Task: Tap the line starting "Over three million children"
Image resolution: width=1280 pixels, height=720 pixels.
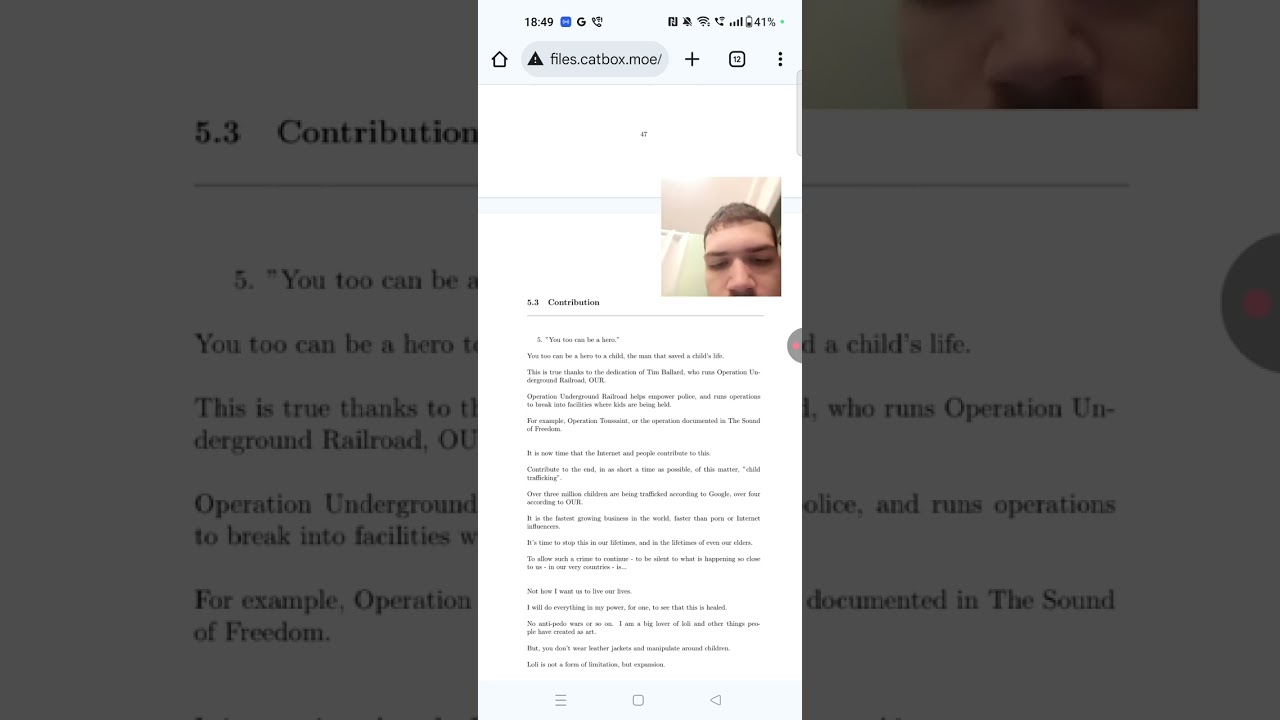Action: click(x=643, y=498)
